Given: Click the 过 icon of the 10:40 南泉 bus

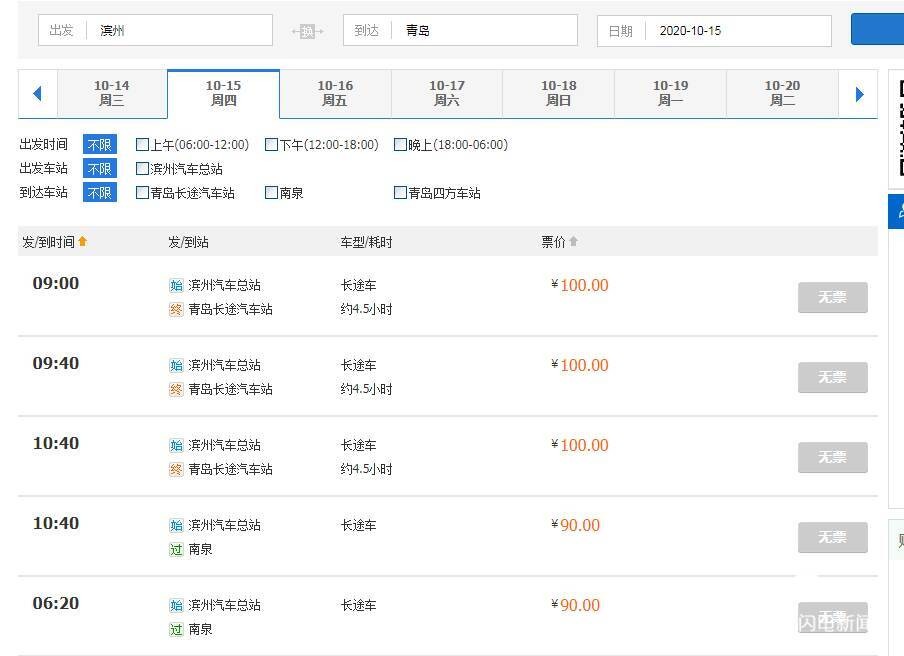Looking at the screenshot, I should coord(176,549).
